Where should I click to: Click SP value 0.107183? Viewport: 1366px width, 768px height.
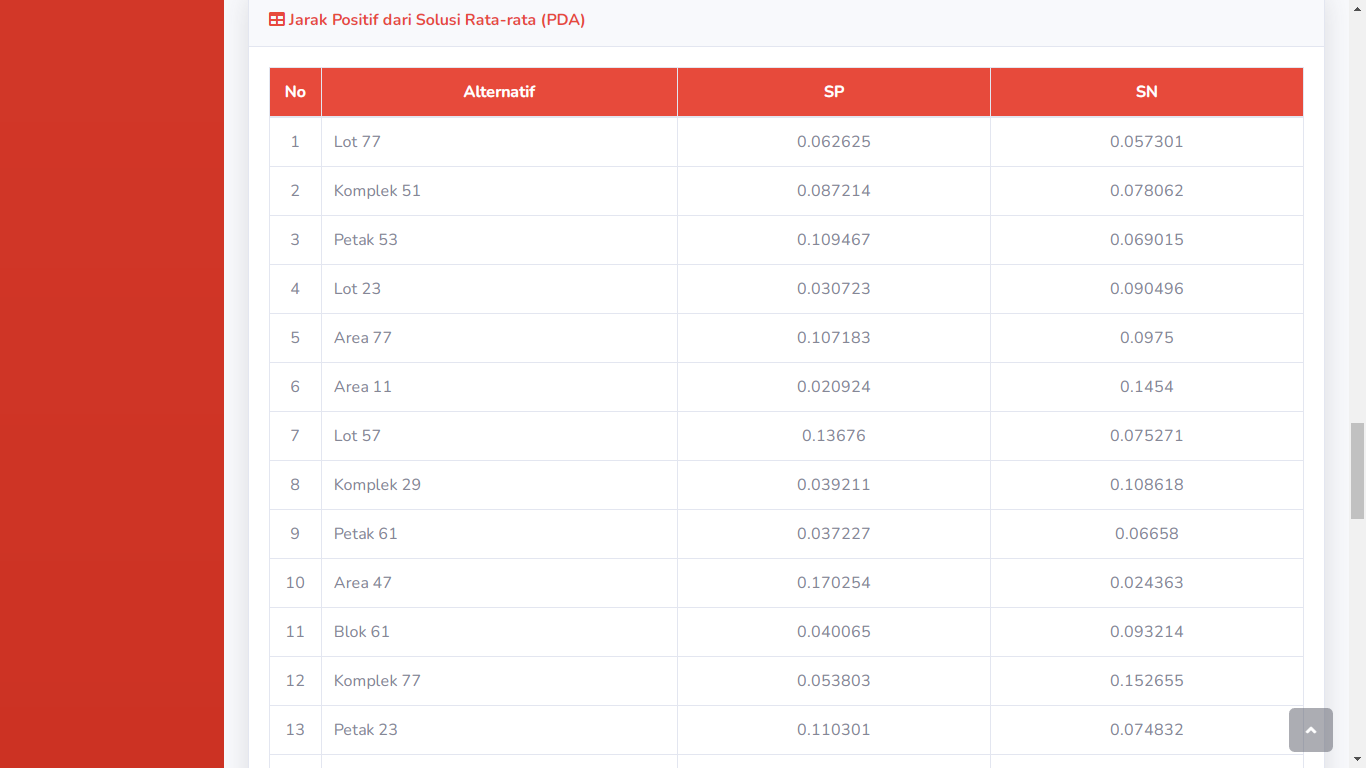click(834, 338)
